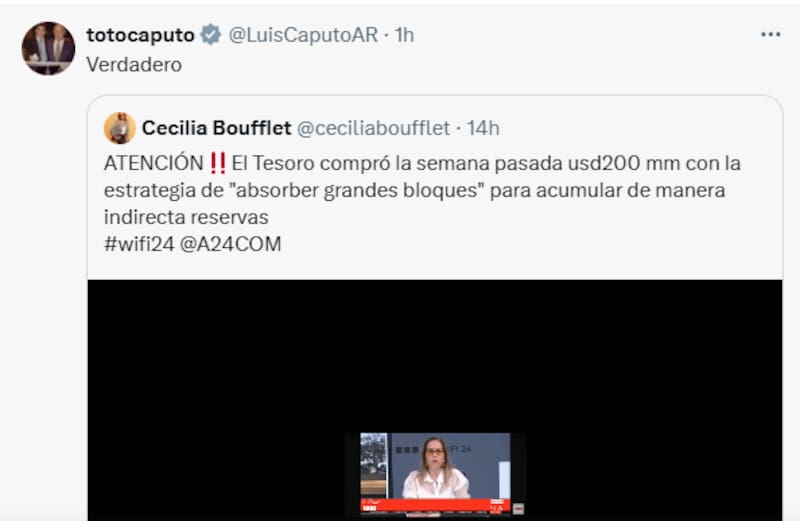Open the Cecilia Boufflet display name
Image resolution: width=800 pixels, height=521 pixels.
coord(216,128)
